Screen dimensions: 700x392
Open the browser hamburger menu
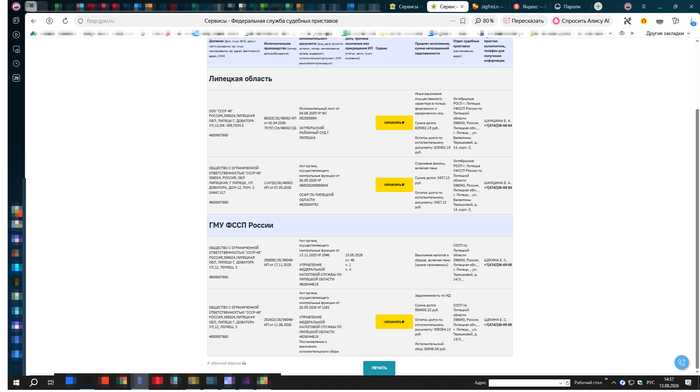point(643,6)
